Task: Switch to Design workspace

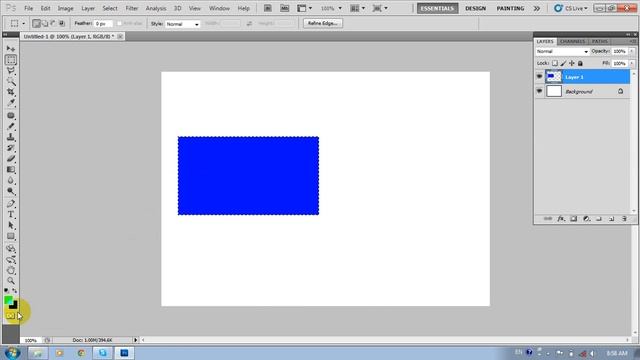Action: pos(476,8)
